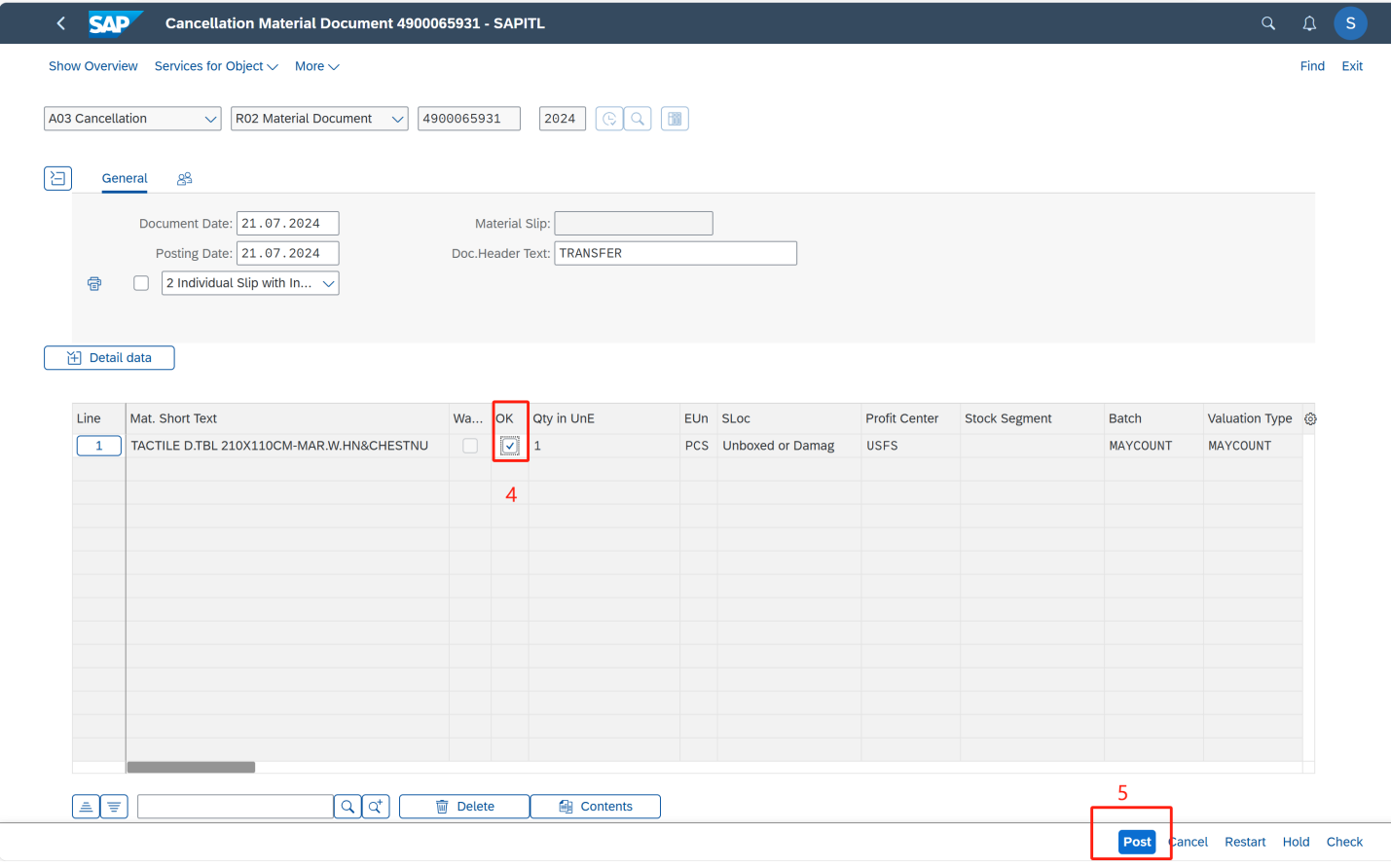Click the printer icon beside slip checkbox
The width and height of the screenshot is (1391, 868).
coord(94,283)
